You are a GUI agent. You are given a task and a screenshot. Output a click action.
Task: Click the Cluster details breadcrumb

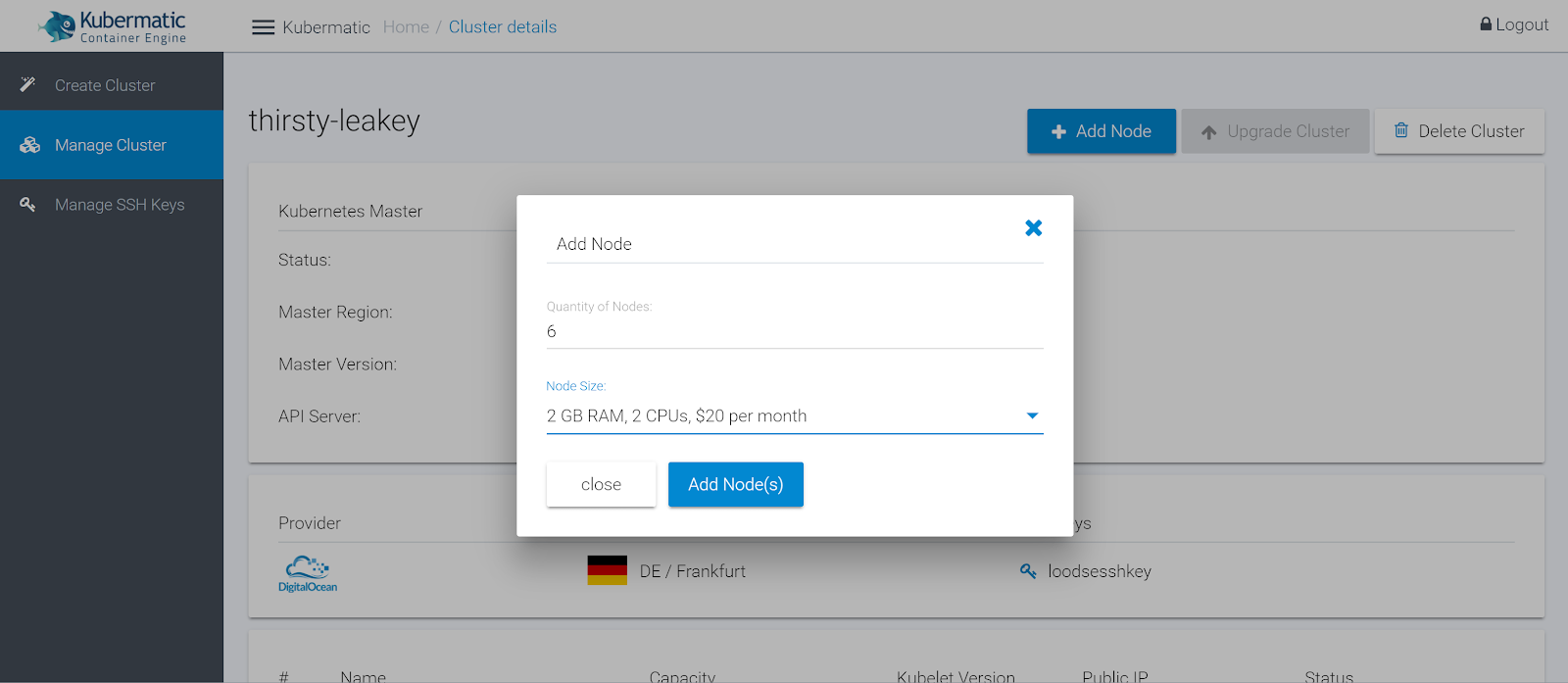(x=503, y=27)
